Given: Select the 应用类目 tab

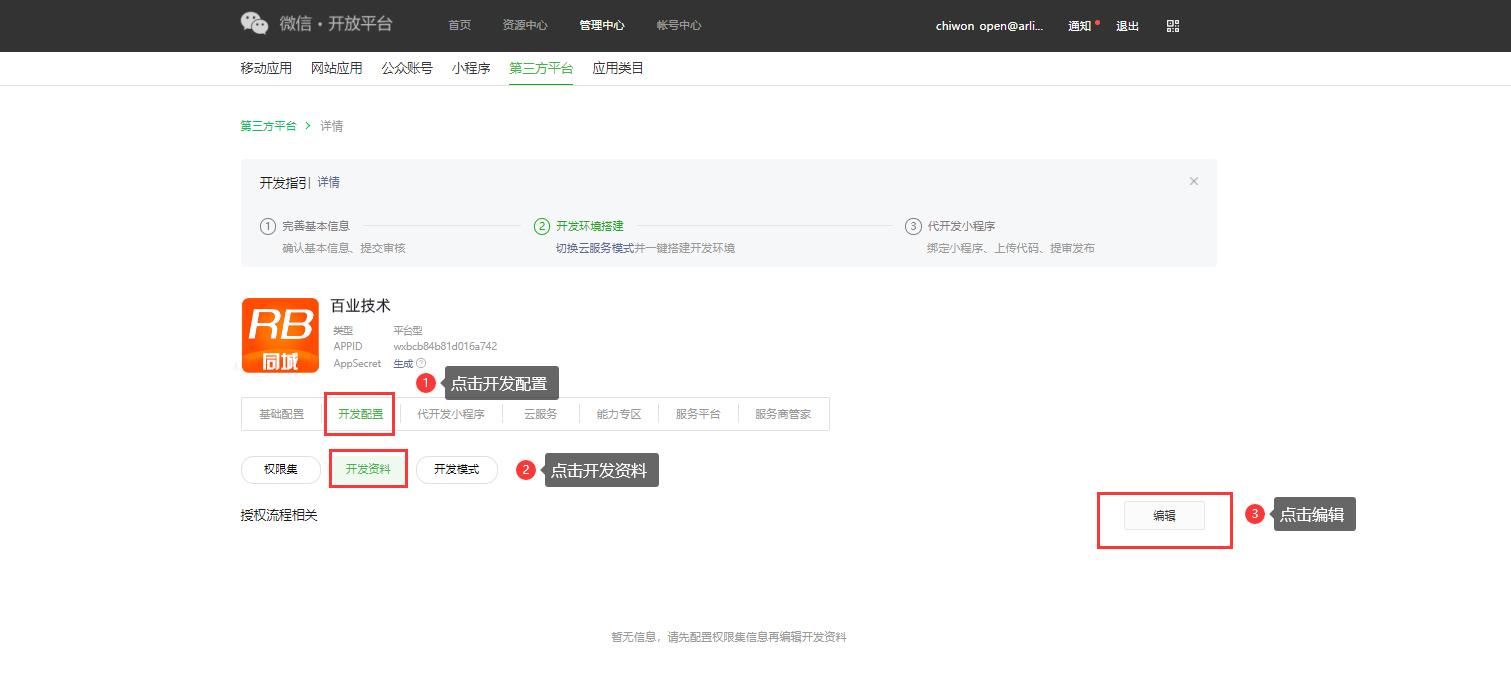Looking at the screenshot, I should (x=618, y=68).
